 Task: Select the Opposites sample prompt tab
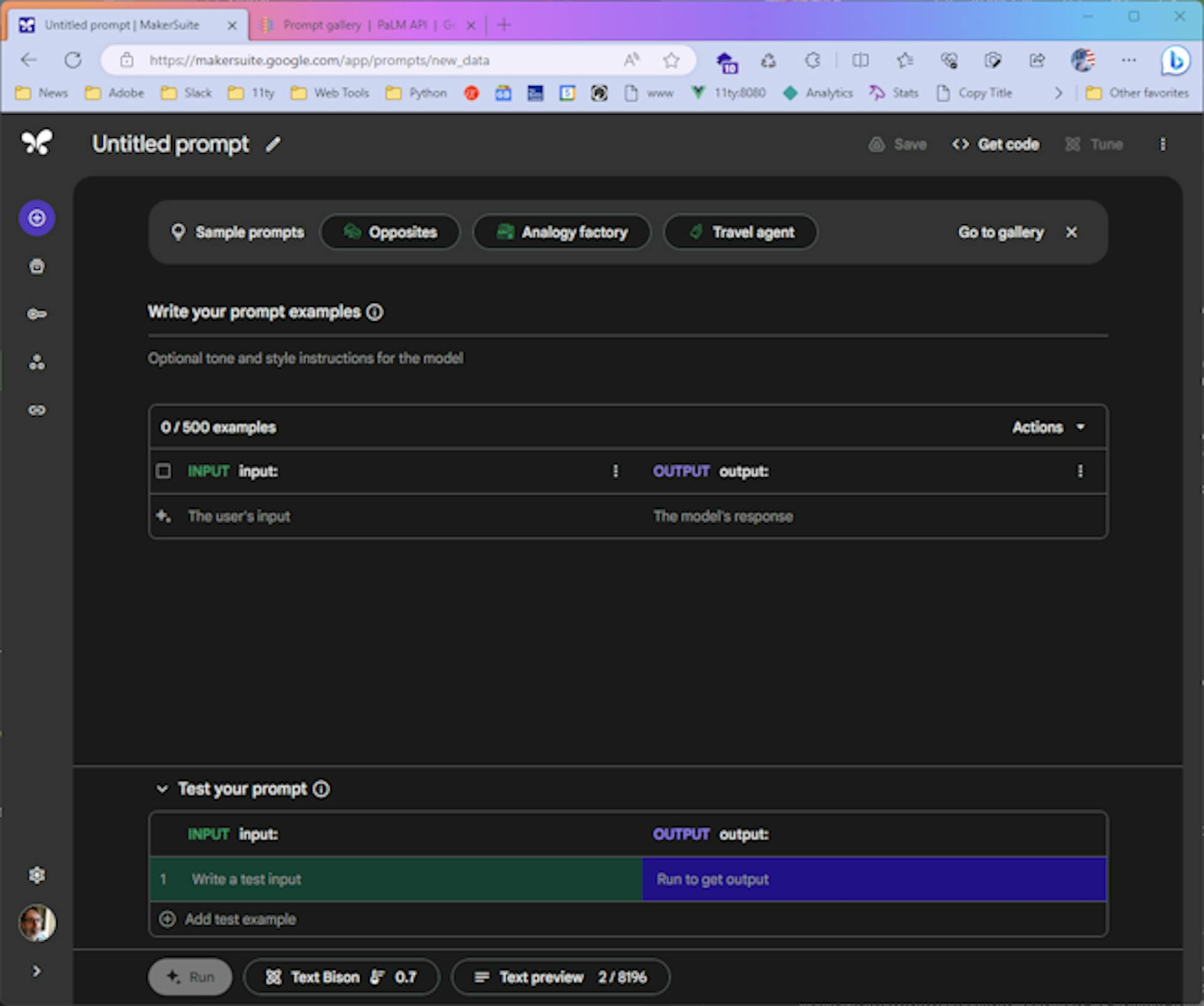point(390,231)
